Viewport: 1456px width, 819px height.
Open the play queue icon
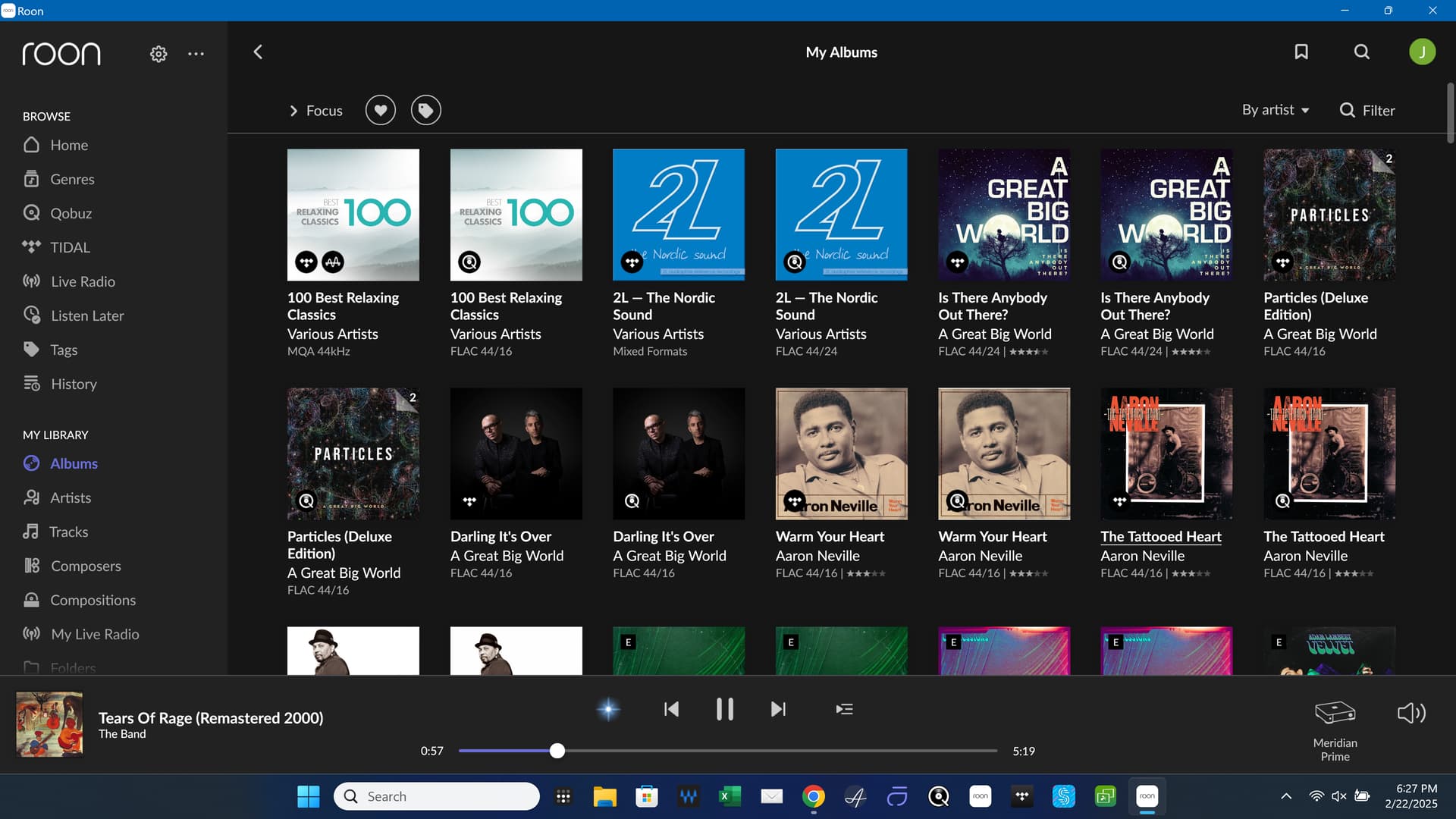(844, 709)
